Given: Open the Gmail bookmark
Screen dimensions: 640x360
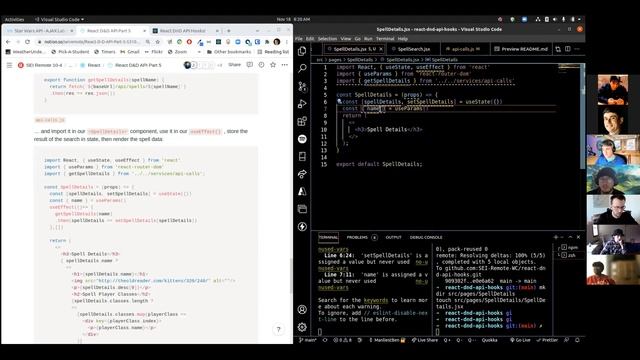Looking at the screenshot, I should click(x=130, y=52).
